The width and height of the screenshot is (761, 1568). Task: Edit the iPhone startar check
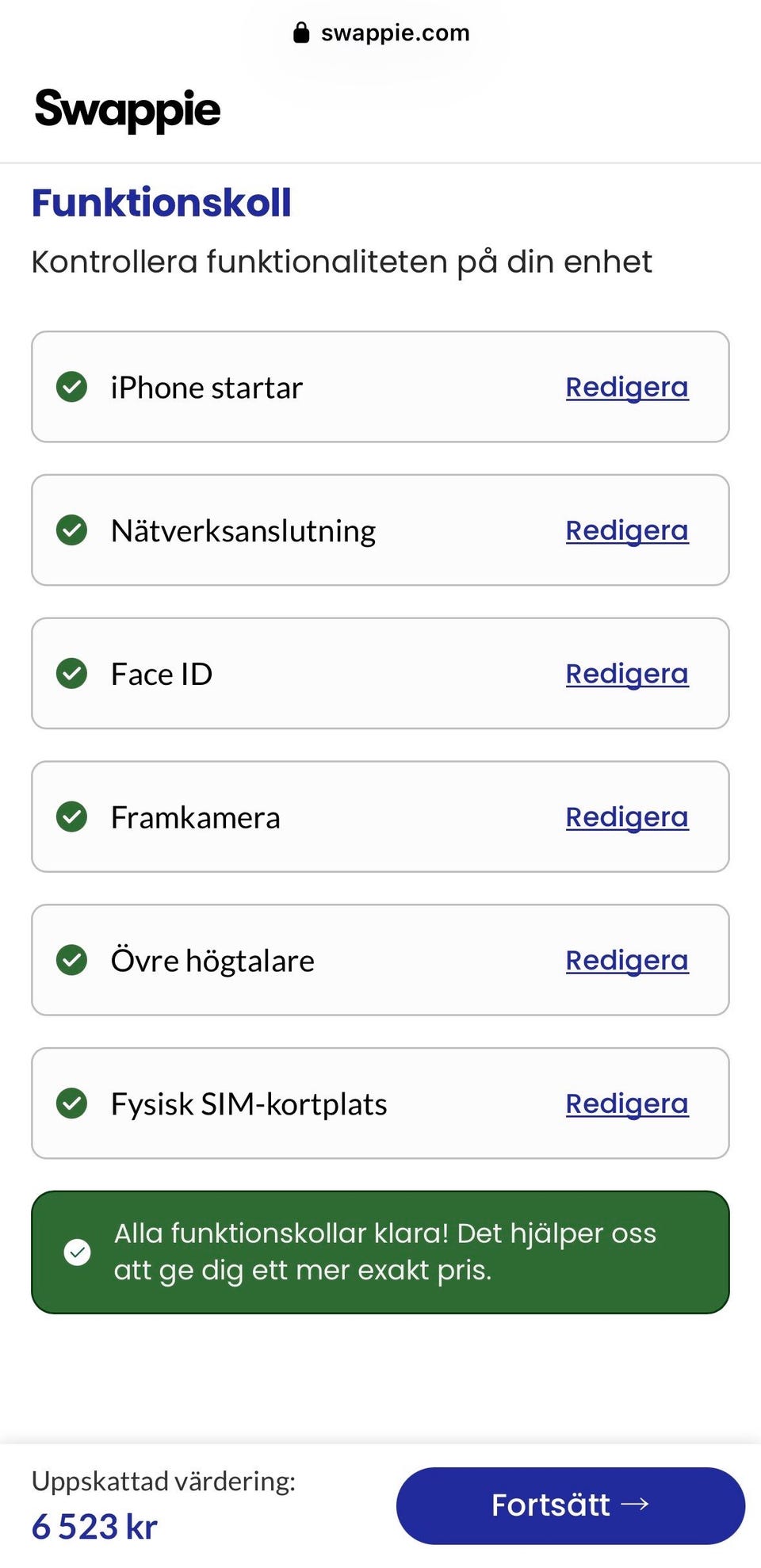(x=627, y=388)
